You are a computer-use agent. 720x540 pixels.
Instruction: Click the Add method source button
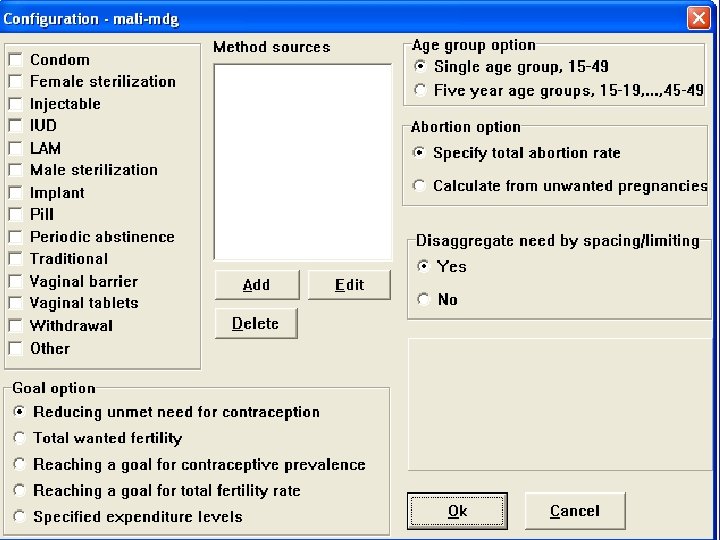click(x=257, y=285)
